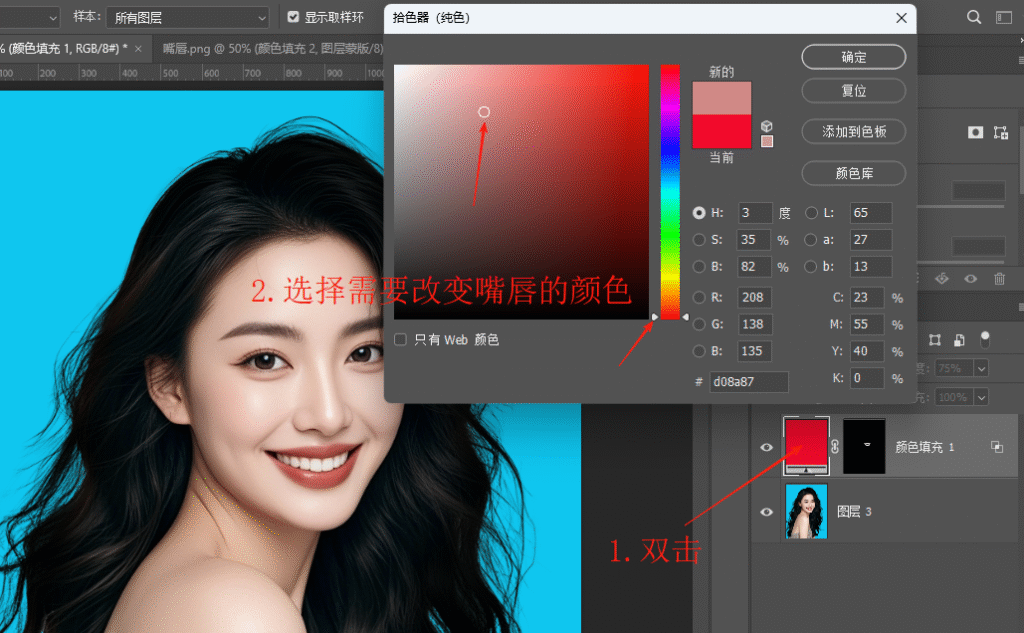Click the R value field showing 208
Viewport: 1024px width, 633px height.
pos(754,297)
